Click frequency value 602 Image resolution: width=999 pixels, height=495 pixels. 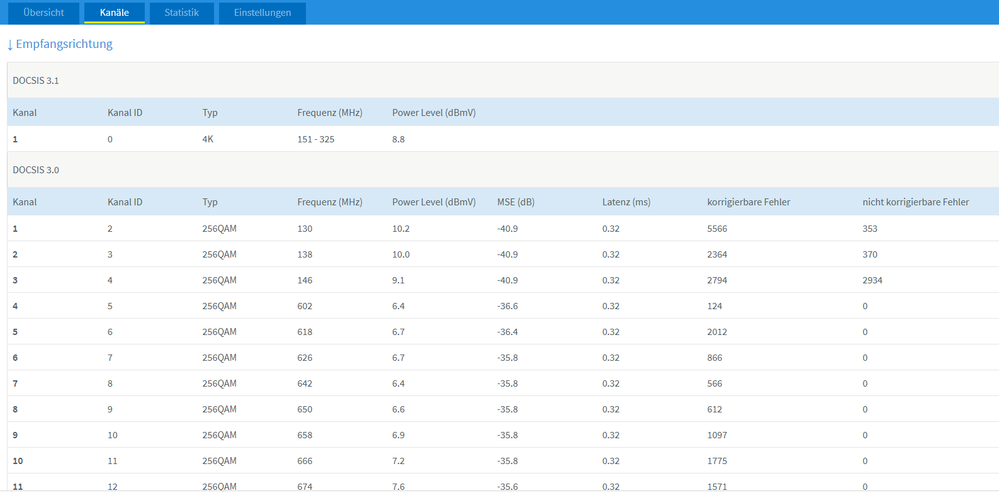(305, 306)
